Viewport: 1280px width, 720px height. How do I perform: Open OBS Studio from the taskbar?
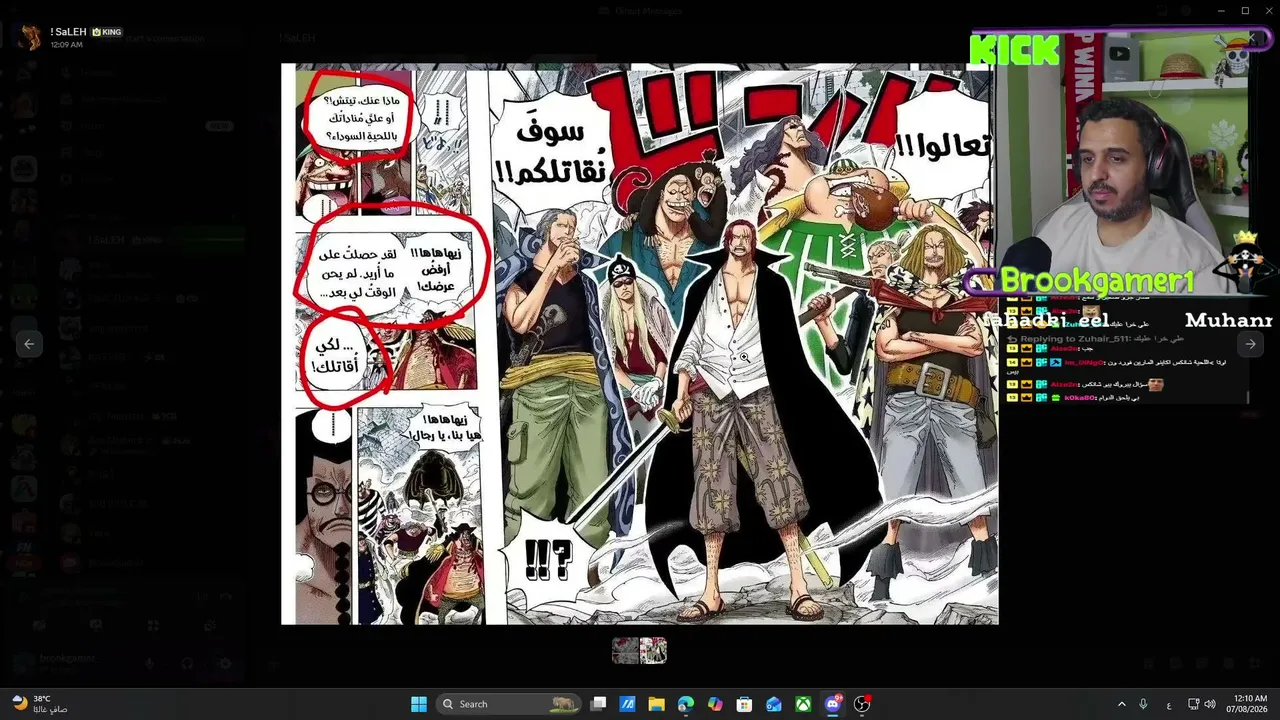point(862,704)
